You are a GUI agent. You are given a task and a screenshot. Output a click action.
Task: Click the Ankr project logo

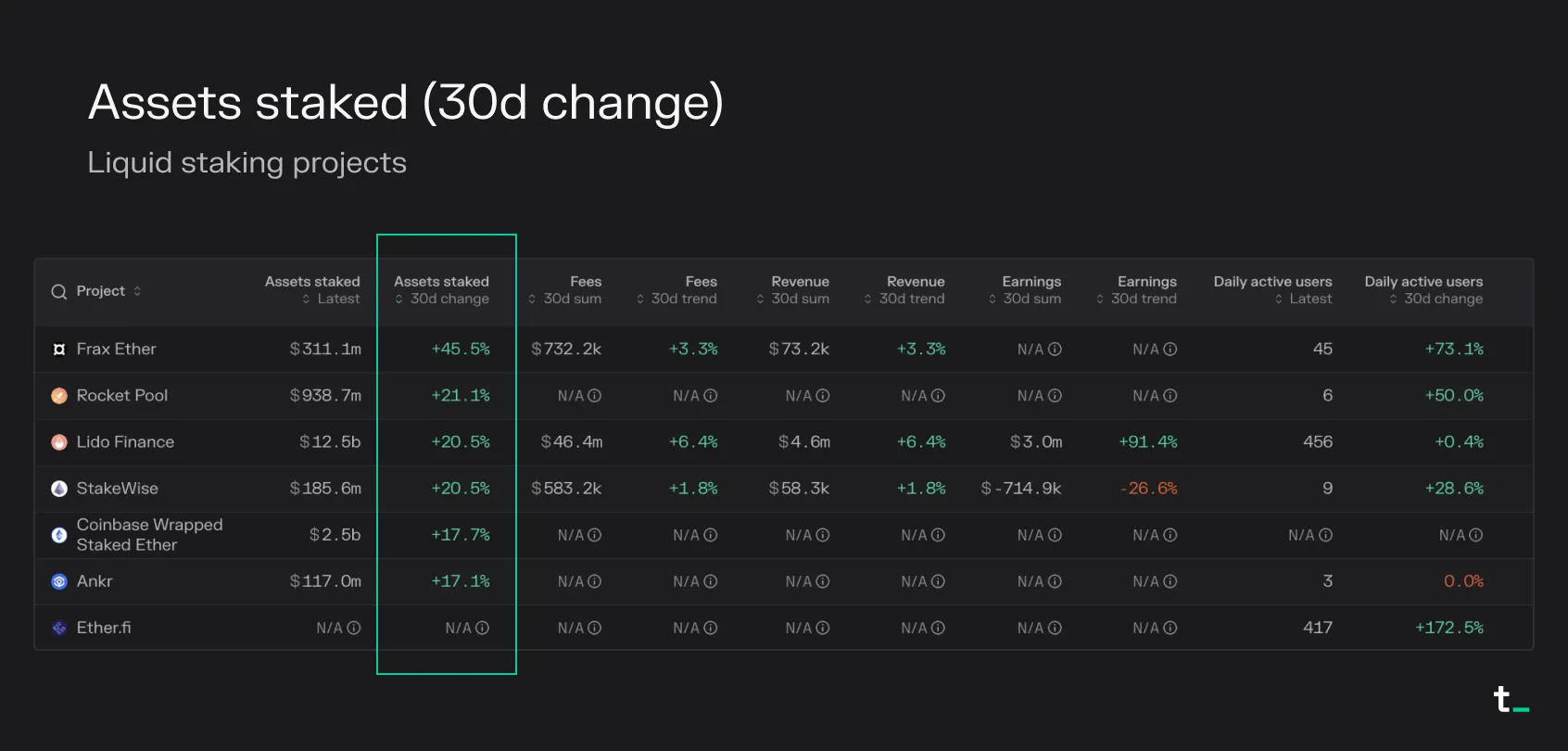point(59,581)
